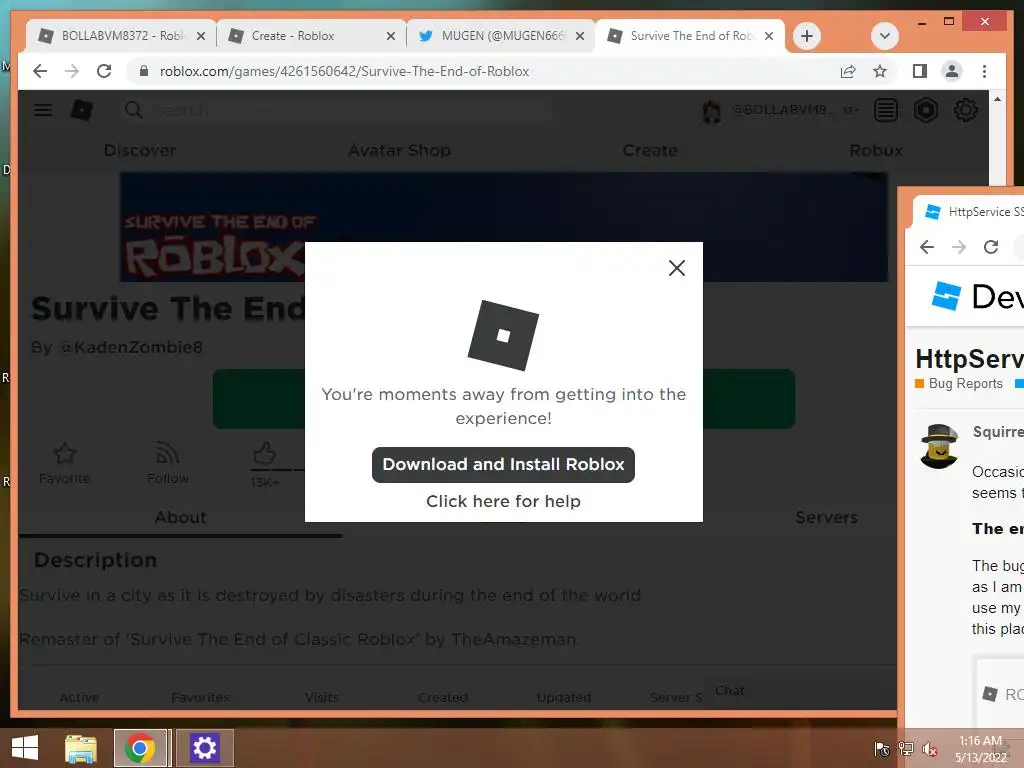
Task: Open the Roblox hamburger navigation menu
Action: tap(43, 110)
